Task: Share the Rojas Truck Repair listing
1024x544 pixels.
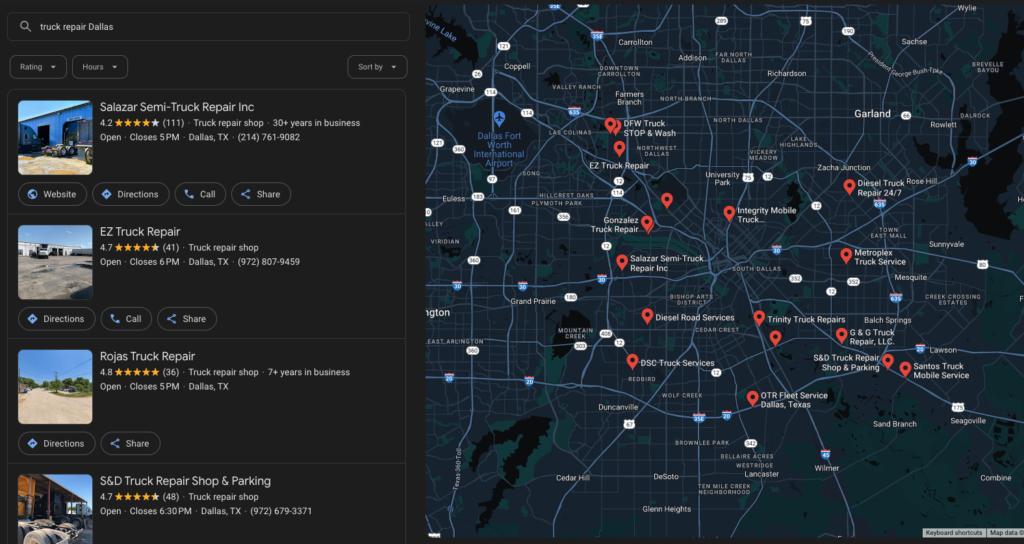Action: coord(130,443)
